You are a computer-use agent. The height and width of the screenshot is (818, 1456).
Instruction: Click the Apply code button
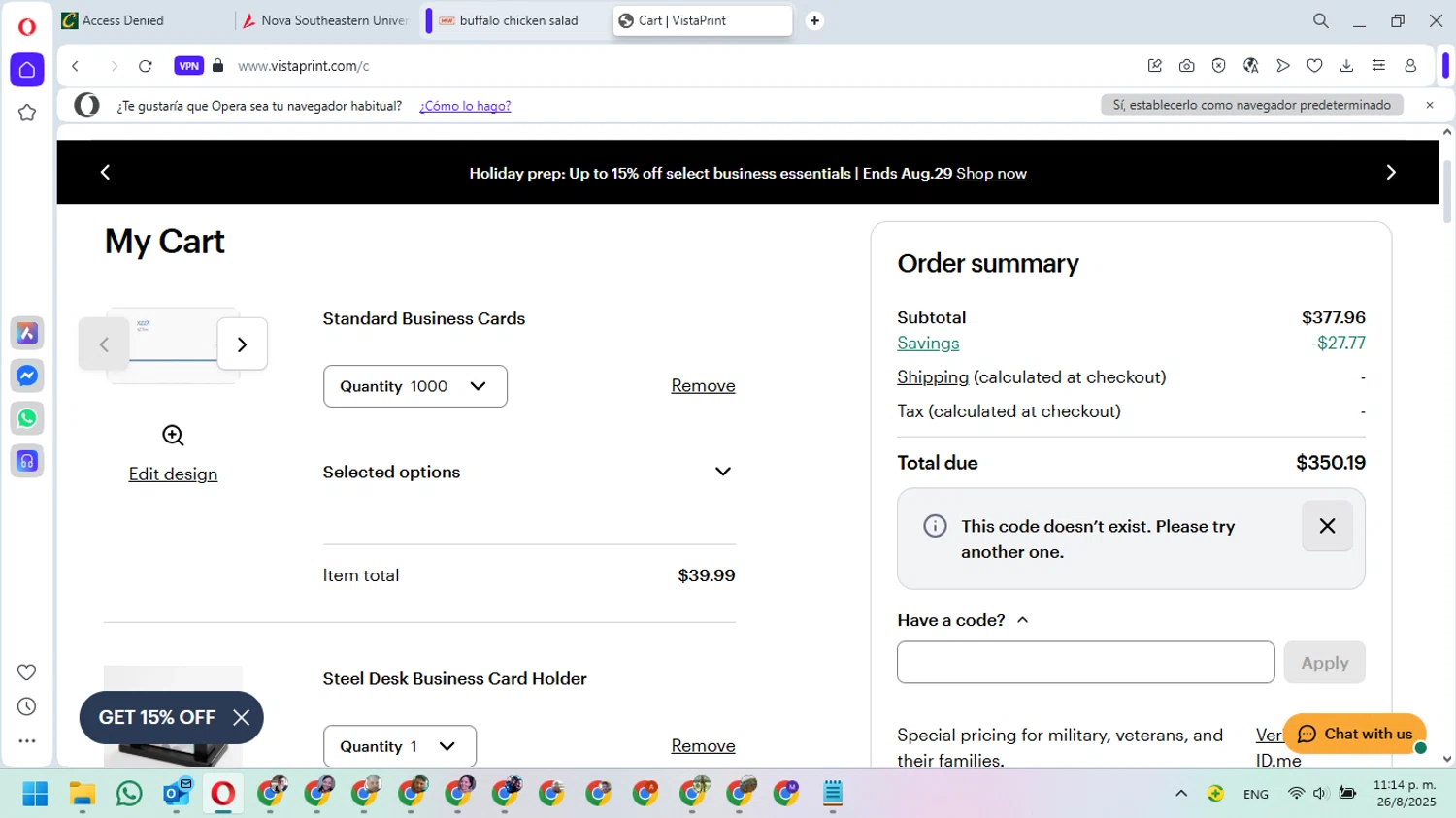(1324, 663)
